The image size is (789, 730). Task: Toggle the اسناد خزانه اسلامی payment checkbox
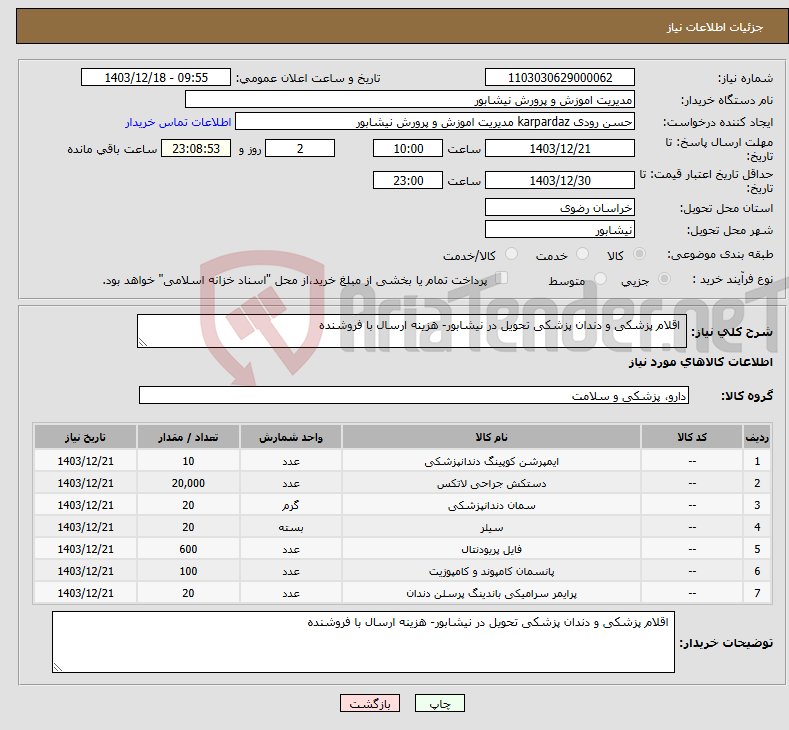click(502, 278)
